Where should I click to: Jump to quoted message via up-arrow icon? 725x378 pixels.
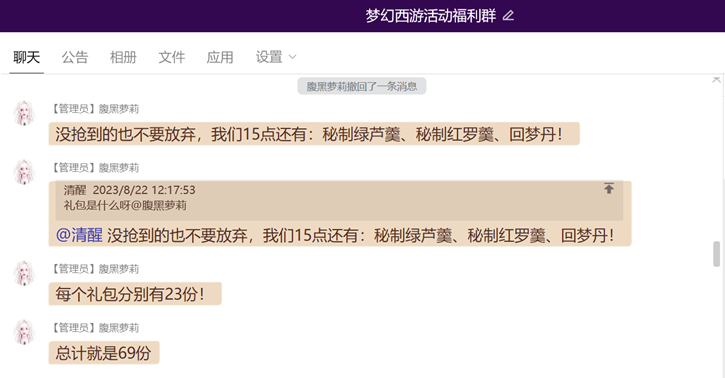point(609,189)
